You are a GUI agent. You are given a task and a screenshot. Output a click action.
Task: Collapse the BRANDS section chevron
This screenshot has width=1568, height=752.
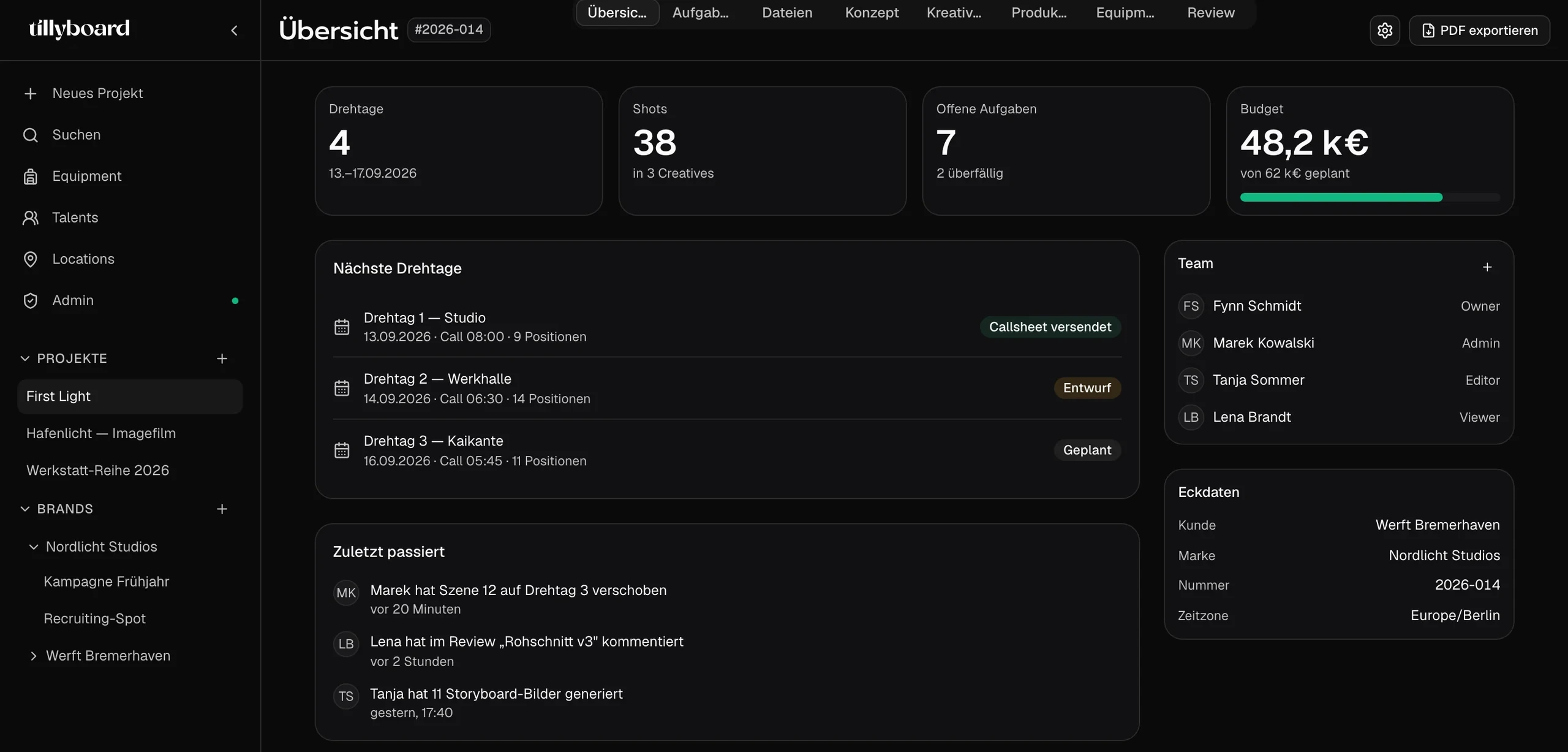click(25, 509)
